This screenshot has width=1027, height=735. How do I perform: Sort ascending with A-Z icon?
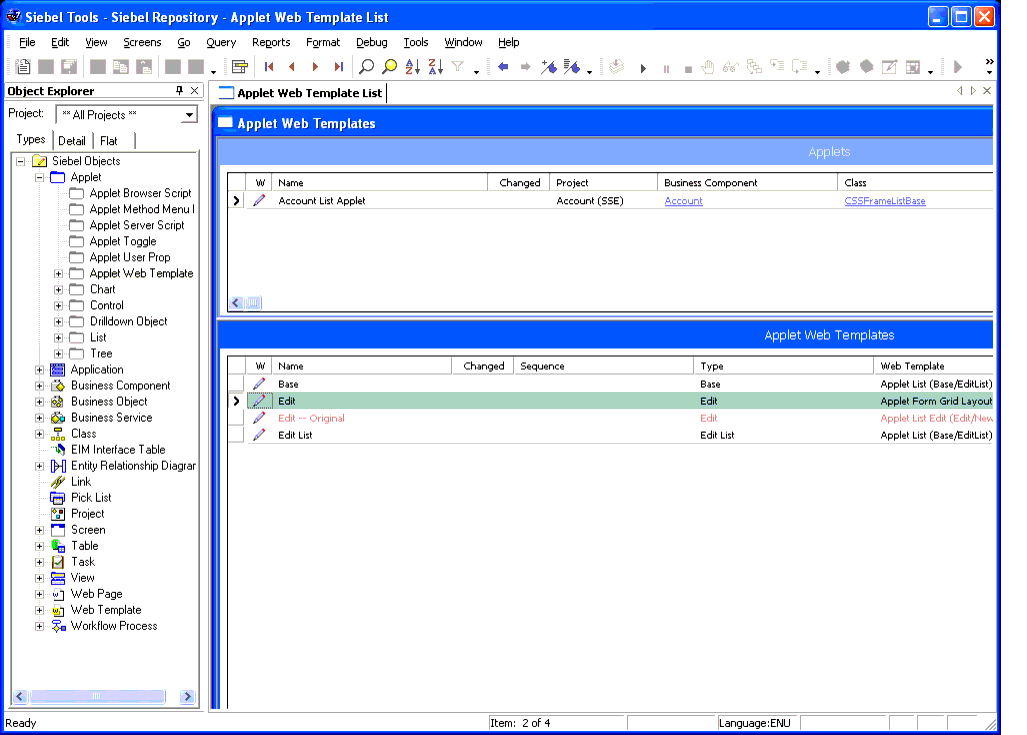coord(413,67)
